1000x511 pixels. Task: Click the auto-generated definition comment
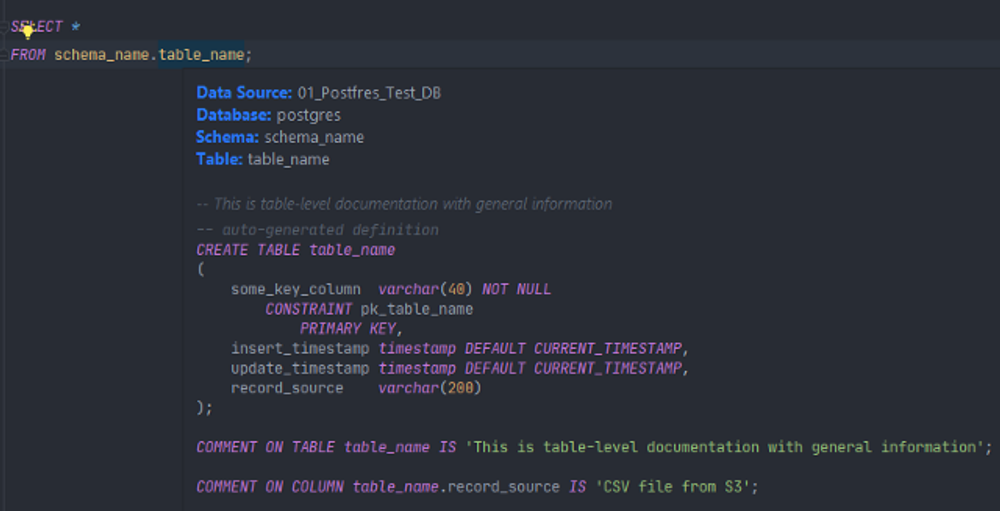pos(318,230)
